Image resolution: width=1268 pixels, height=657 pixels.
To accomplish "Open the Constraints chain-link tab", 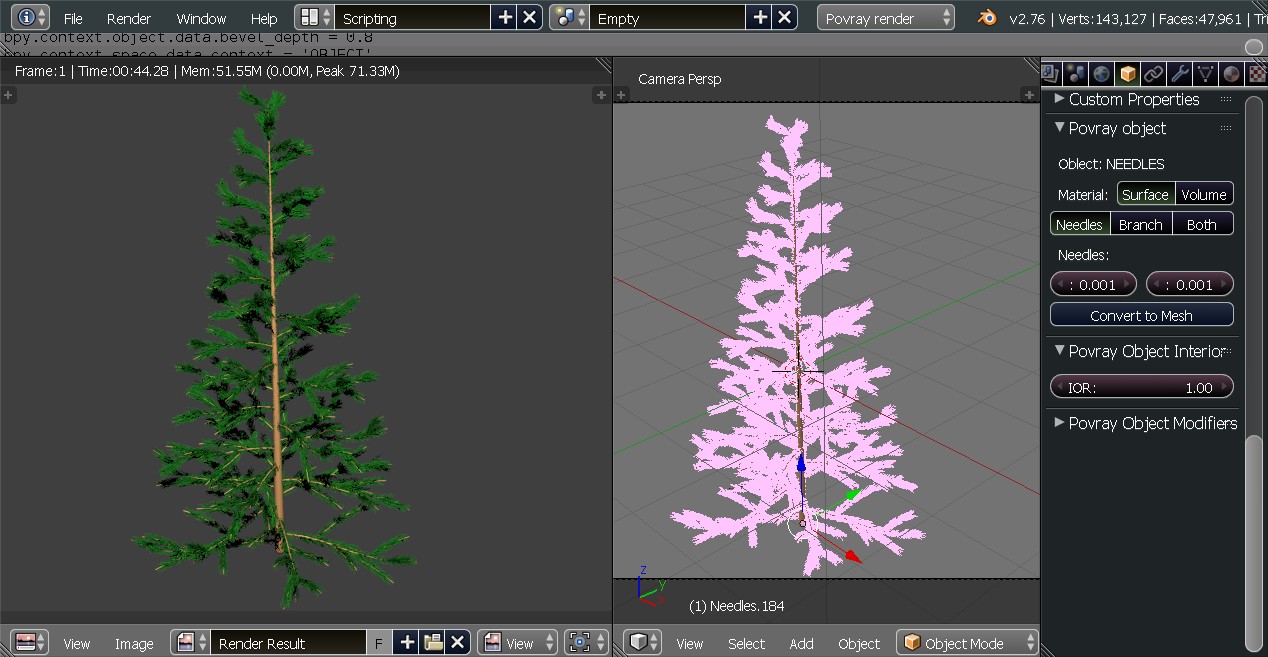I will (1153, 74).
